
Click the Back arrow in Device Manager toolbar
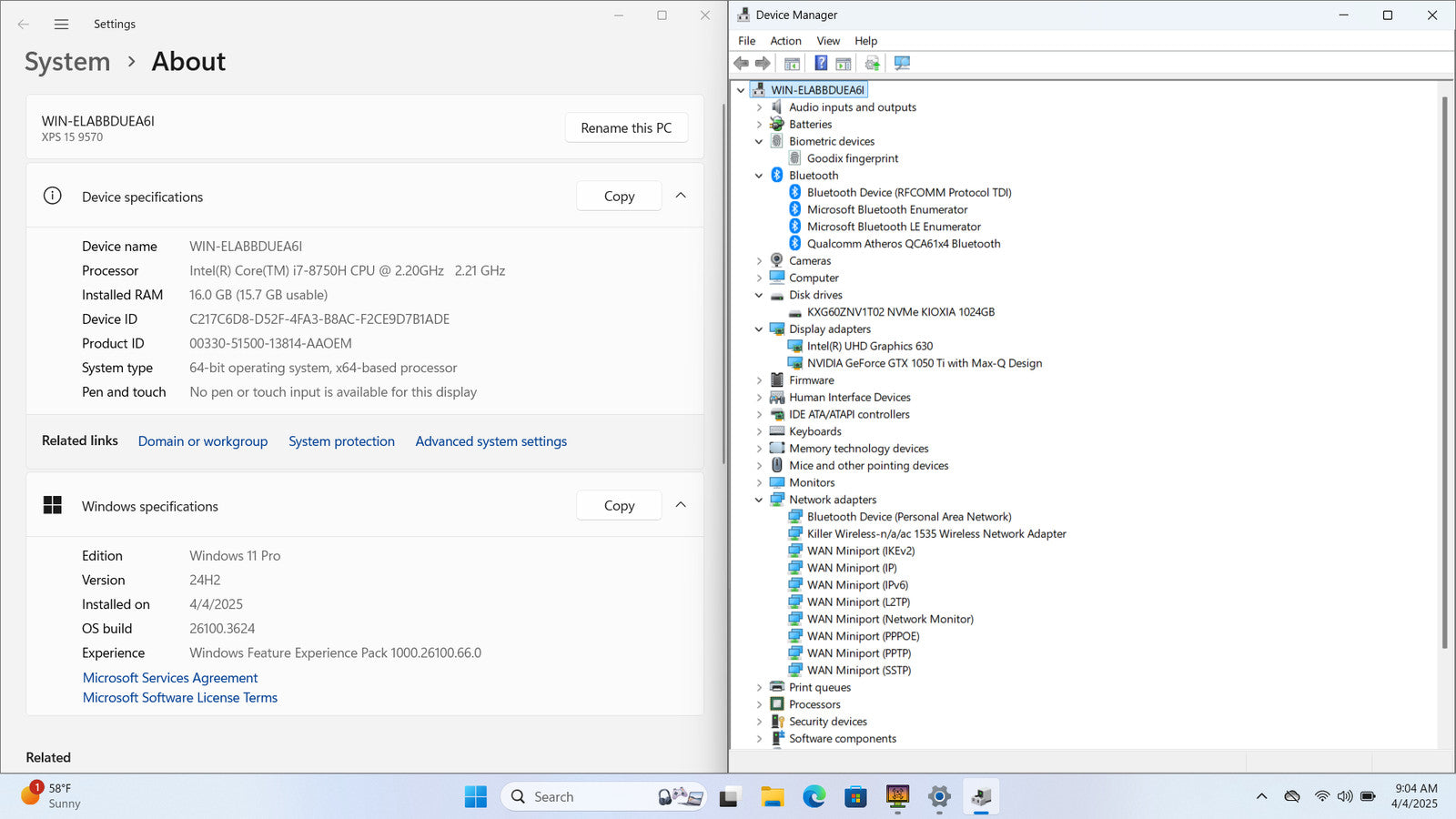click(741, 63)
